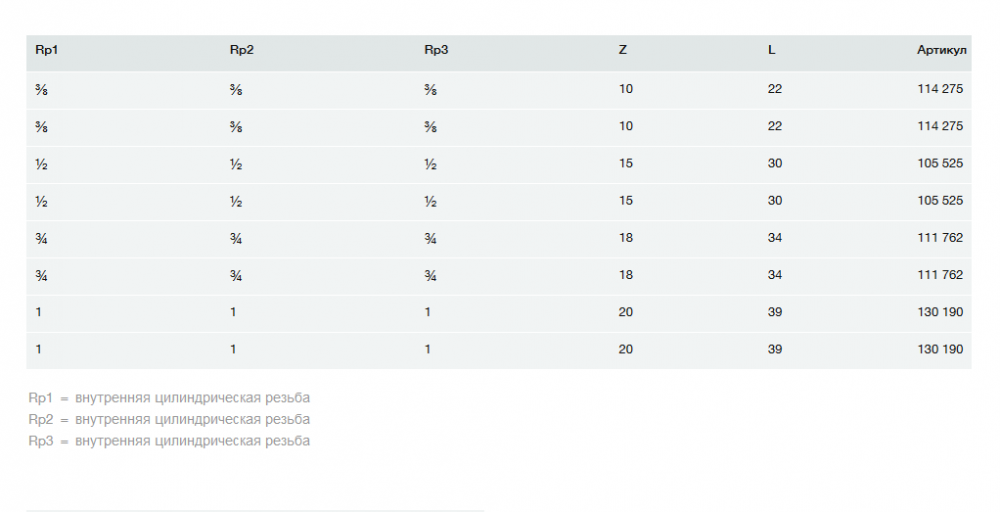Click the Z value 10 in the first row
This screenshot has width=1000, height=512.
coord(626,89)
